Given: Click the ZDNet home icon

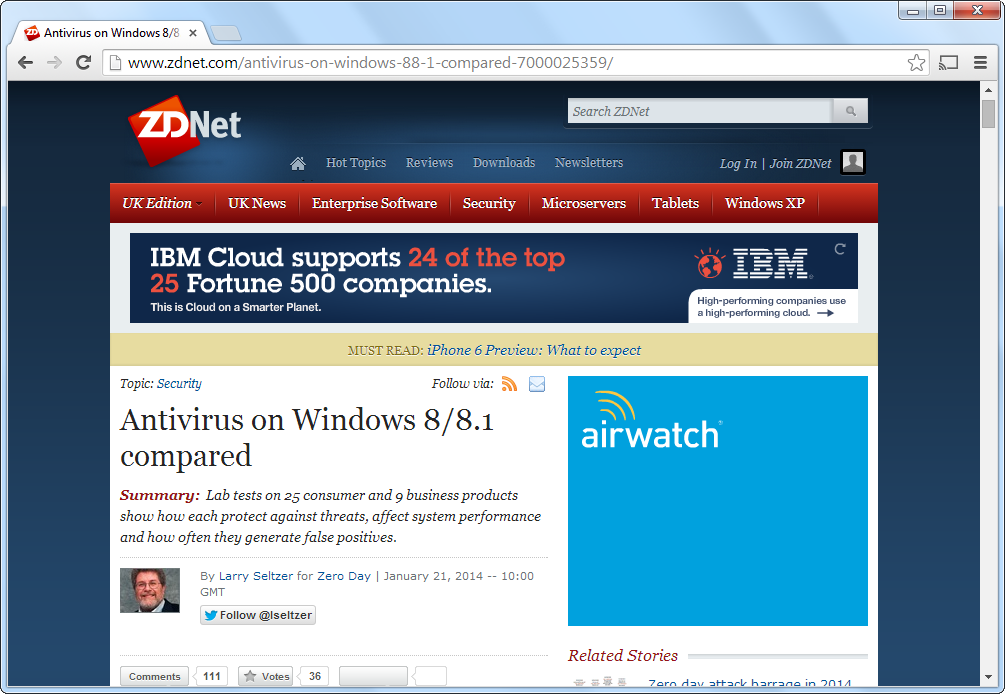Looking at the screenshot, I should click(297, 163).
